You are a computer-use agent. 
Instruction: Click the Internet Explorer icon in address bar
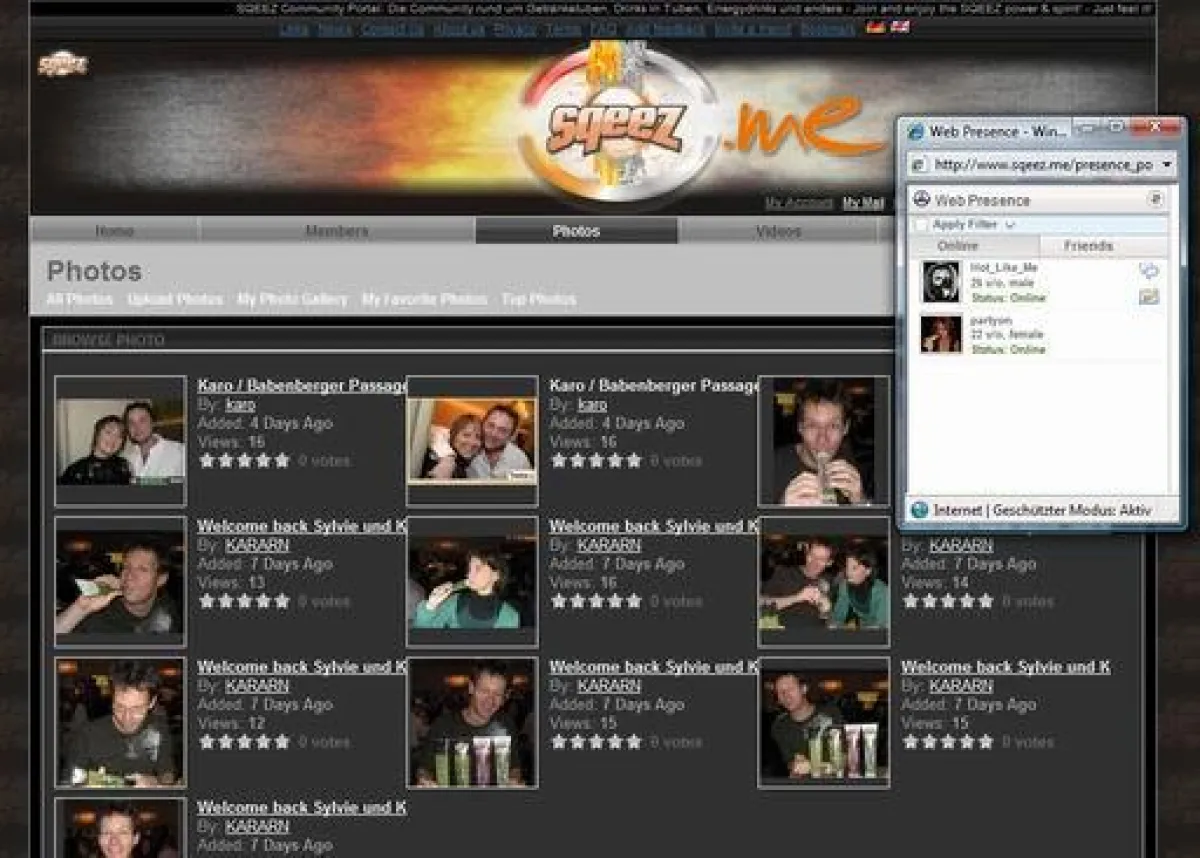920,164
